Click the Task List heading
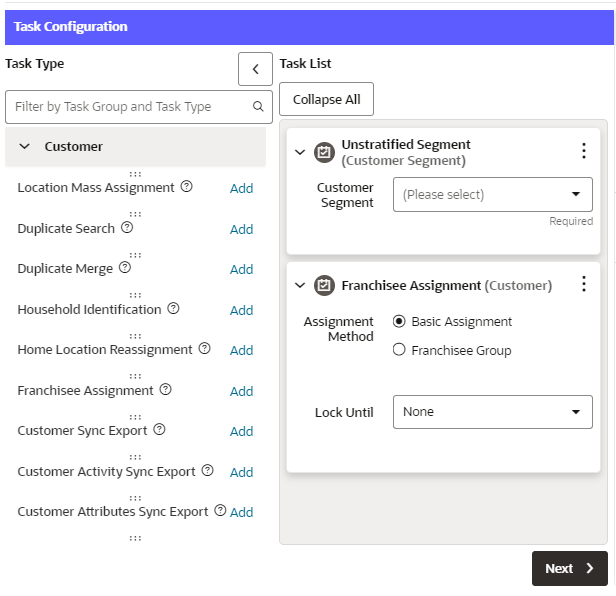Viewport: 616px width, 596px height. tap(305, 63)
